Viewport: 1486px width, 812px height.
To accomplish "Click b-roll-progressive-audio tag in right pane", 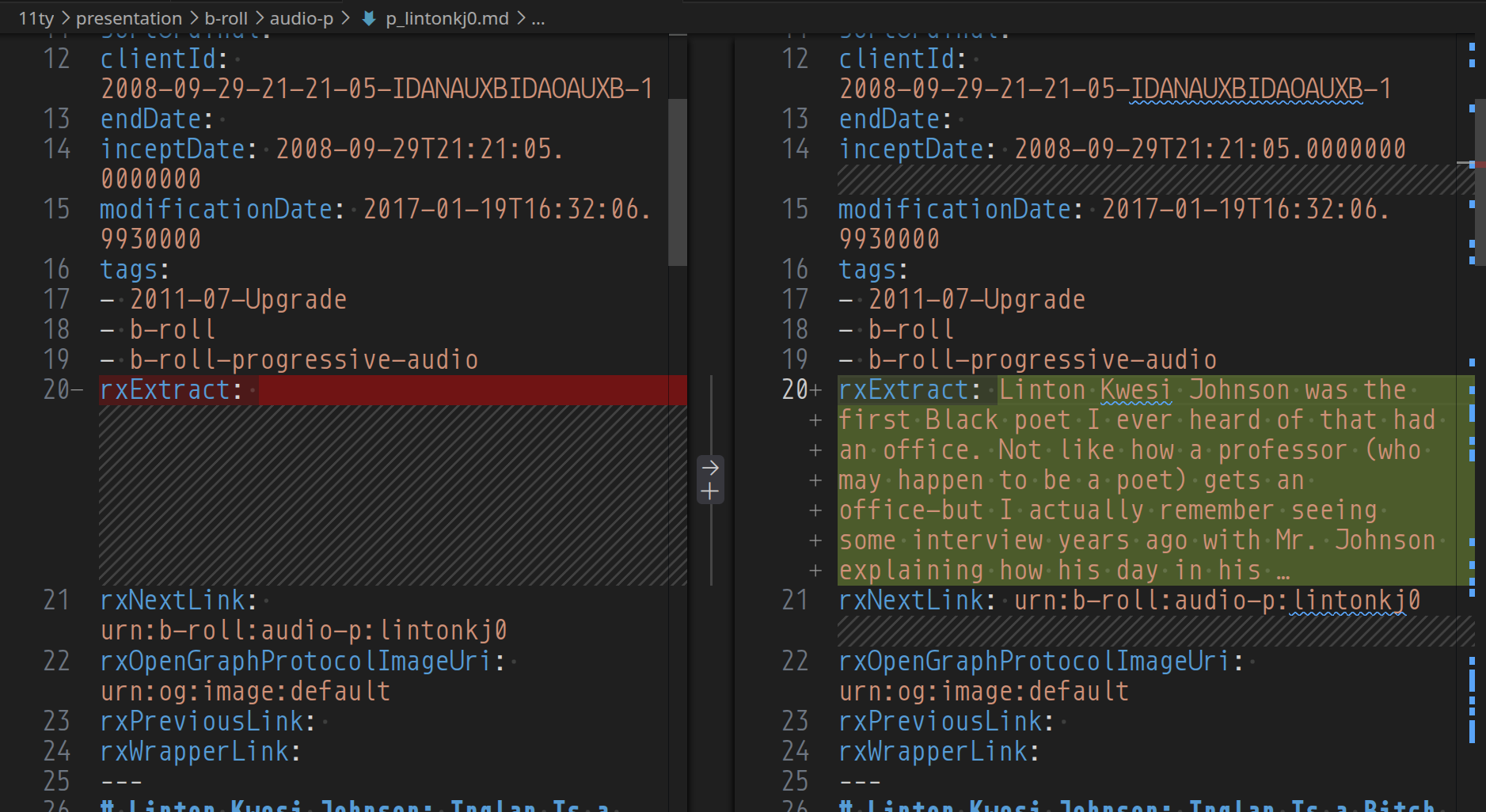I will coord(1043,359).
